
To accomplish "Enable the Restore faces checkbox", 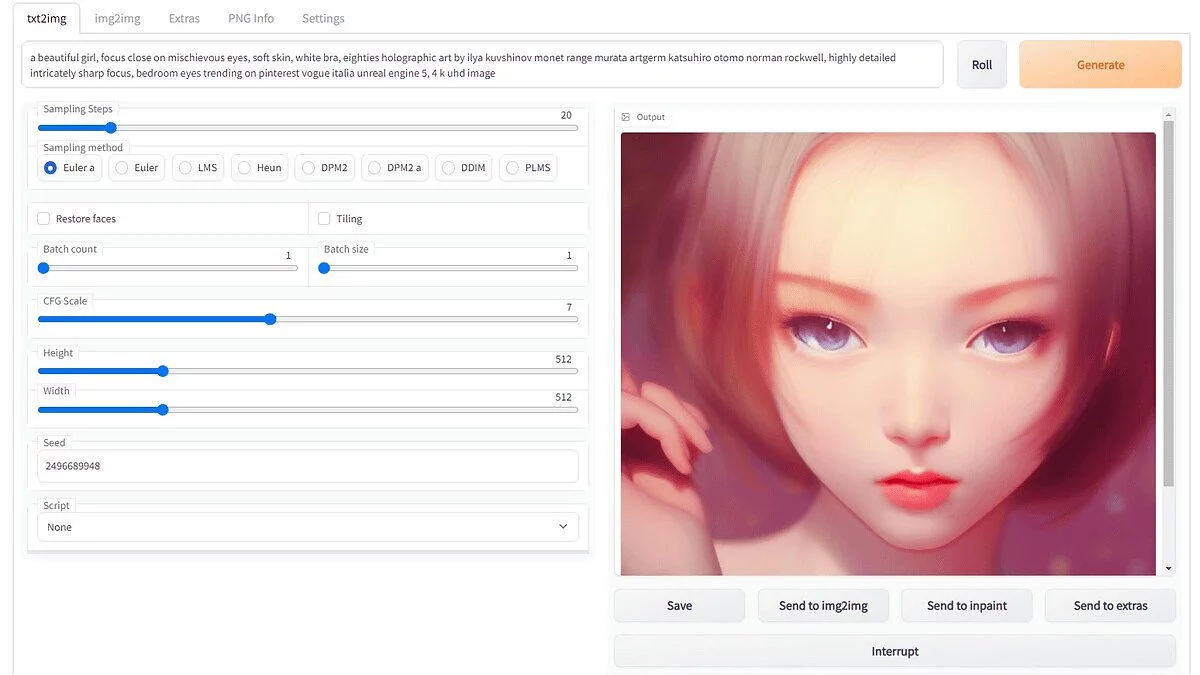I will pos(44,219).
